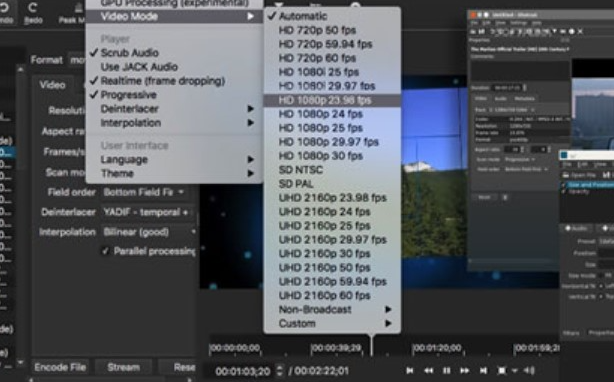Viewport: 614px width, 382px height.
Task: Click the rewind playback button
Action: [x=428, y=370]
